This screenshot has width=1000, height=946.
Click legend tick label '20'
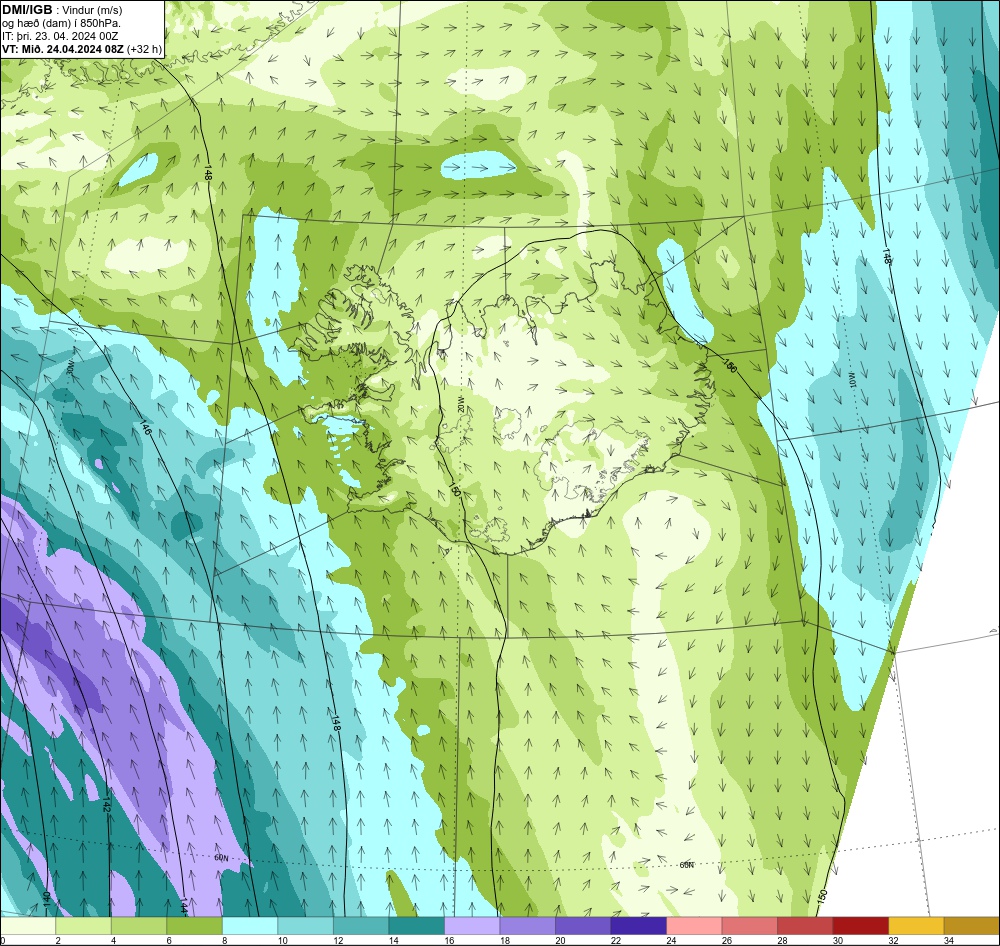click(560, 940)
